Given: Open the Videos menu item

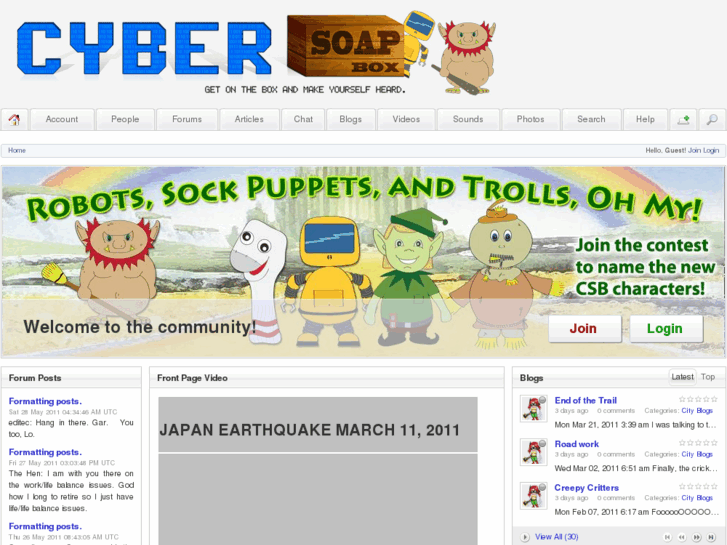Looking at the screenshot, I should point(406,120).
